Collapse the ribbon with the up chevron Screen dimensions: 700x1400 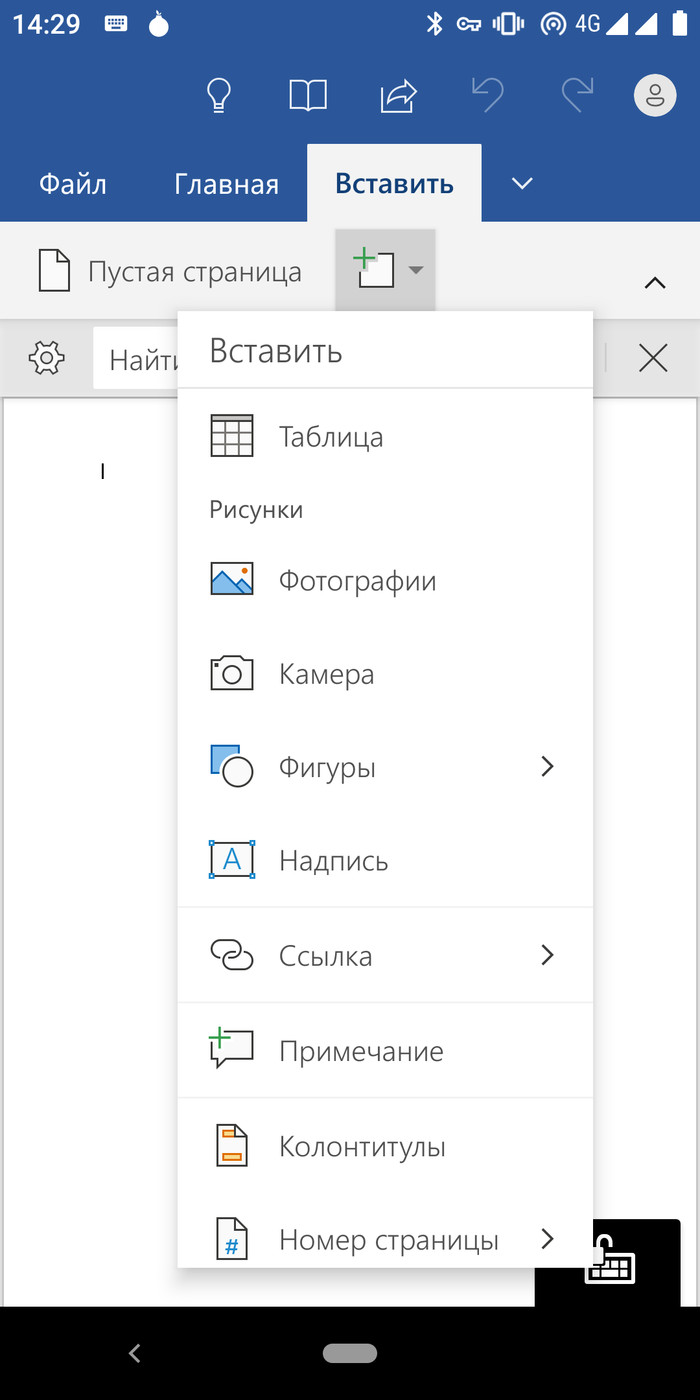coord(654,283)
